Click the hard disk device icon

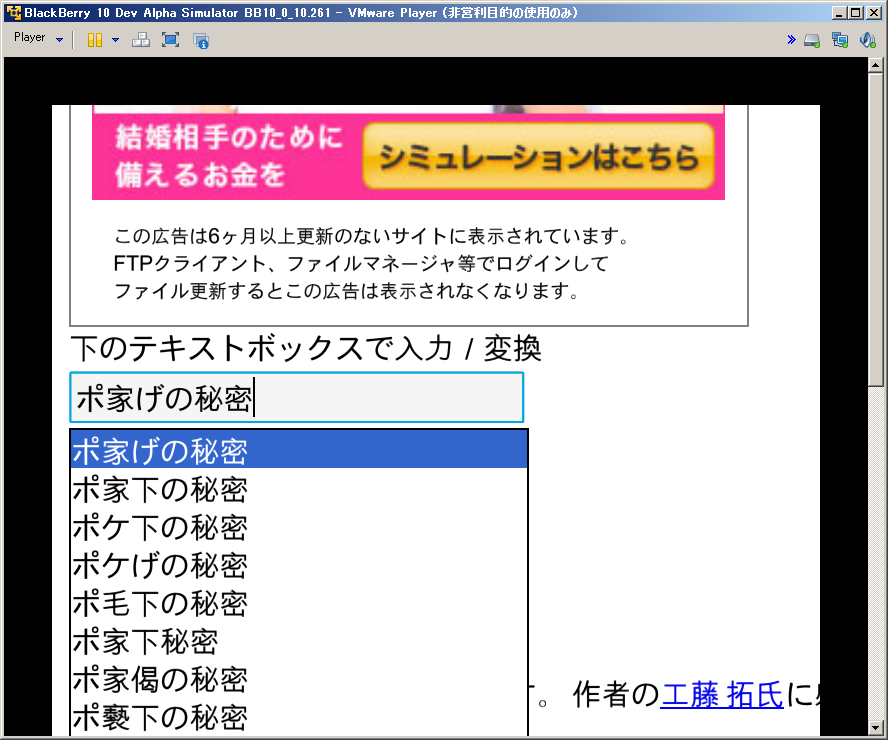(x=812, y=40)
